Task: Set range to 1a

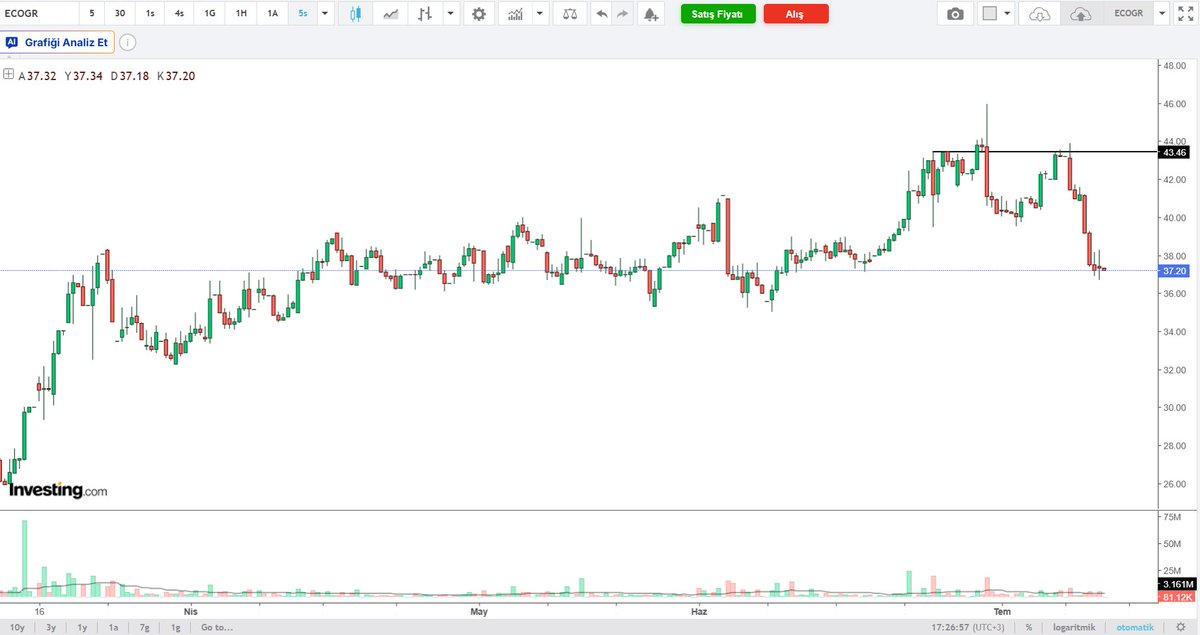Action: (114, 627)
